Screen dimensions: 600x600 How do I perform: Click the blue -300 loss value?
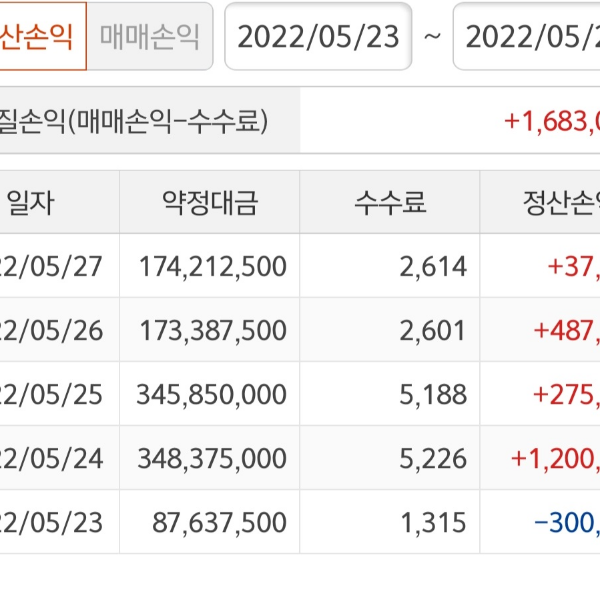pos(566,522)
